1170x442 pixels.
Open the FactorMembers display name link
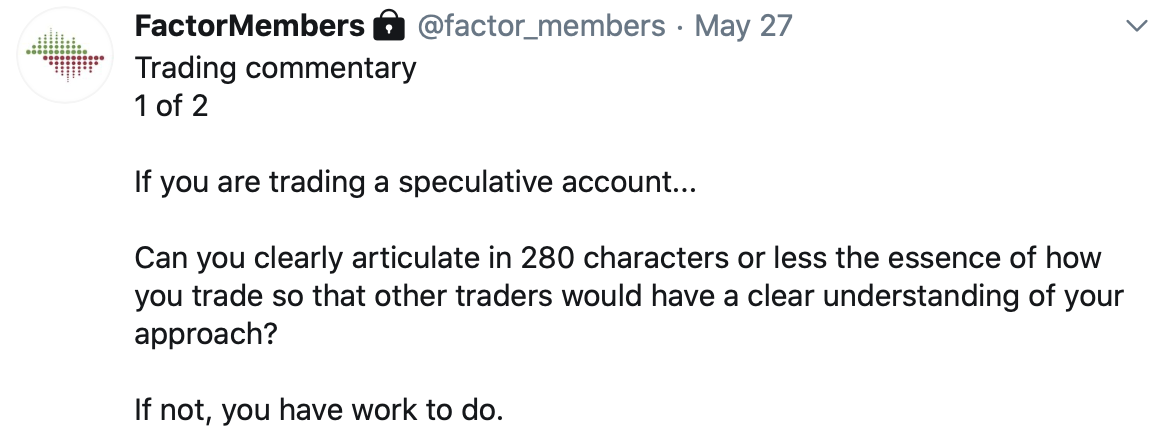pyautogui.click(x=249, y=26)
